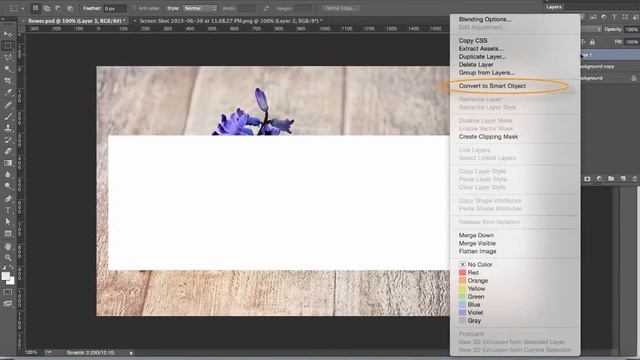The height and width of the screenshot is (360, 640).
Task: Select the Dodge tool
Action: pos(8,186)
